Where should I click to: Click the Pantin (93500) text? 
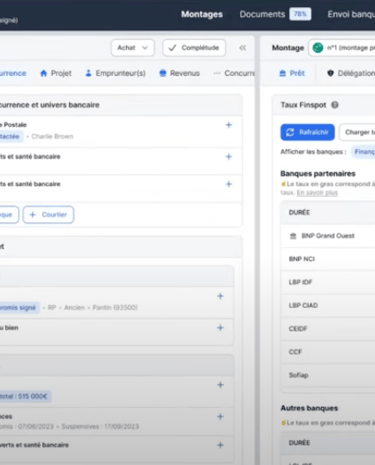(x=115, y=307)
